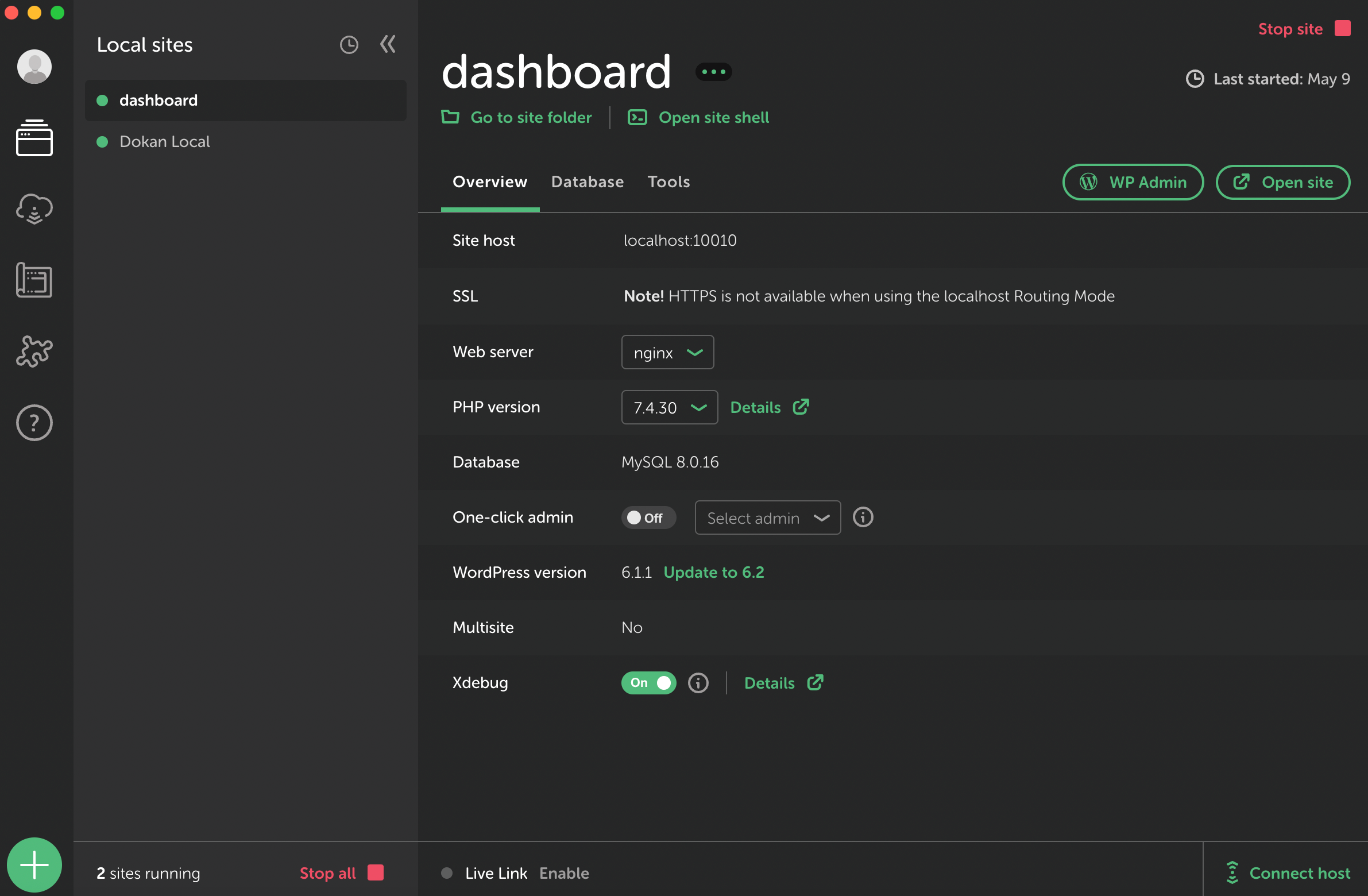This screenshot has height=896, width=1368.
Task: Click the external link icon next to Xdebug Details
Action: (x=815, y=682)
